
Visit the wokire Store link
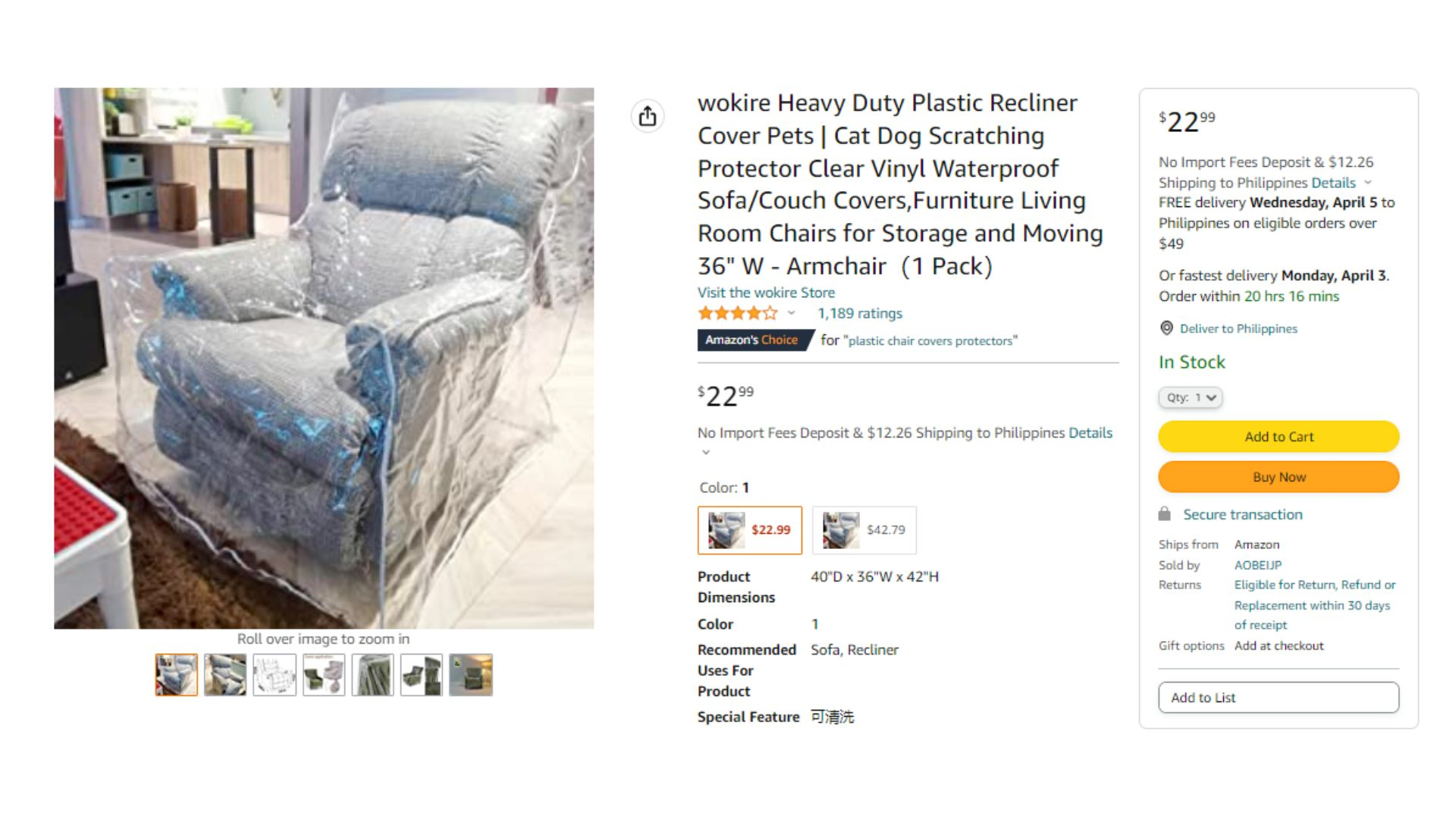766,293
